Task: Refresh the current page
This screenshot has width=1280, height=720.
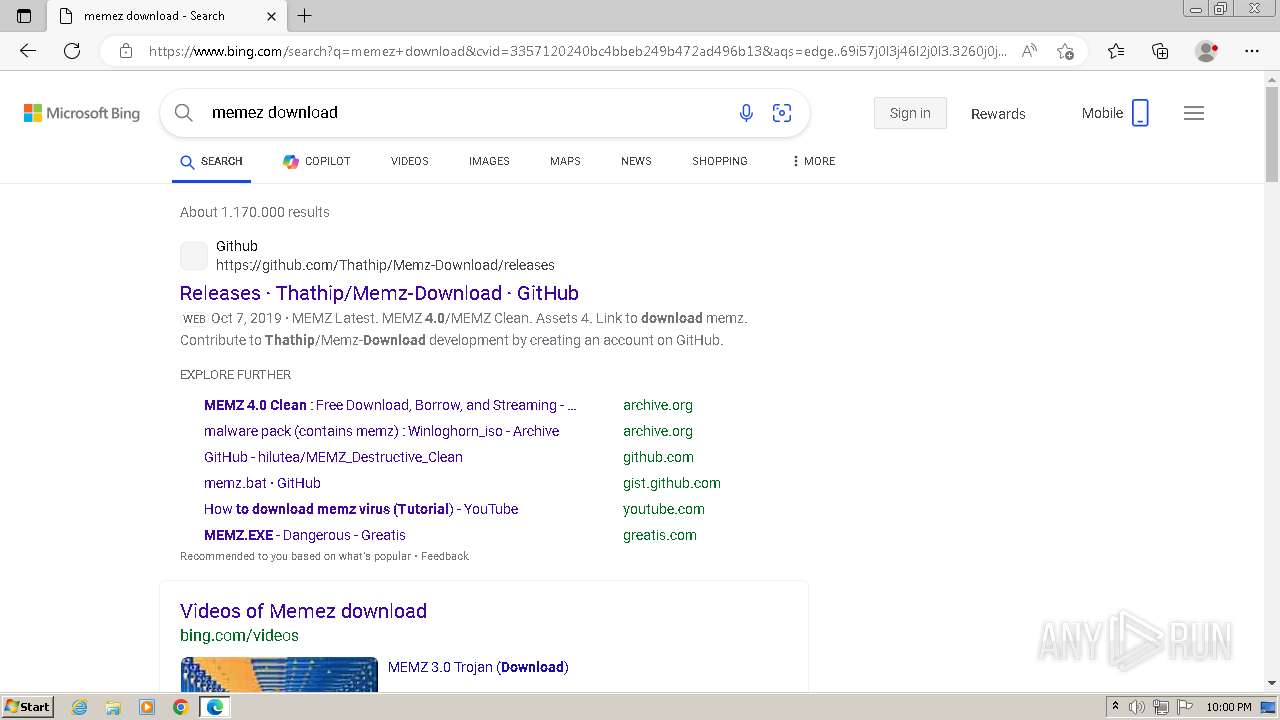Action: [72, 51]
